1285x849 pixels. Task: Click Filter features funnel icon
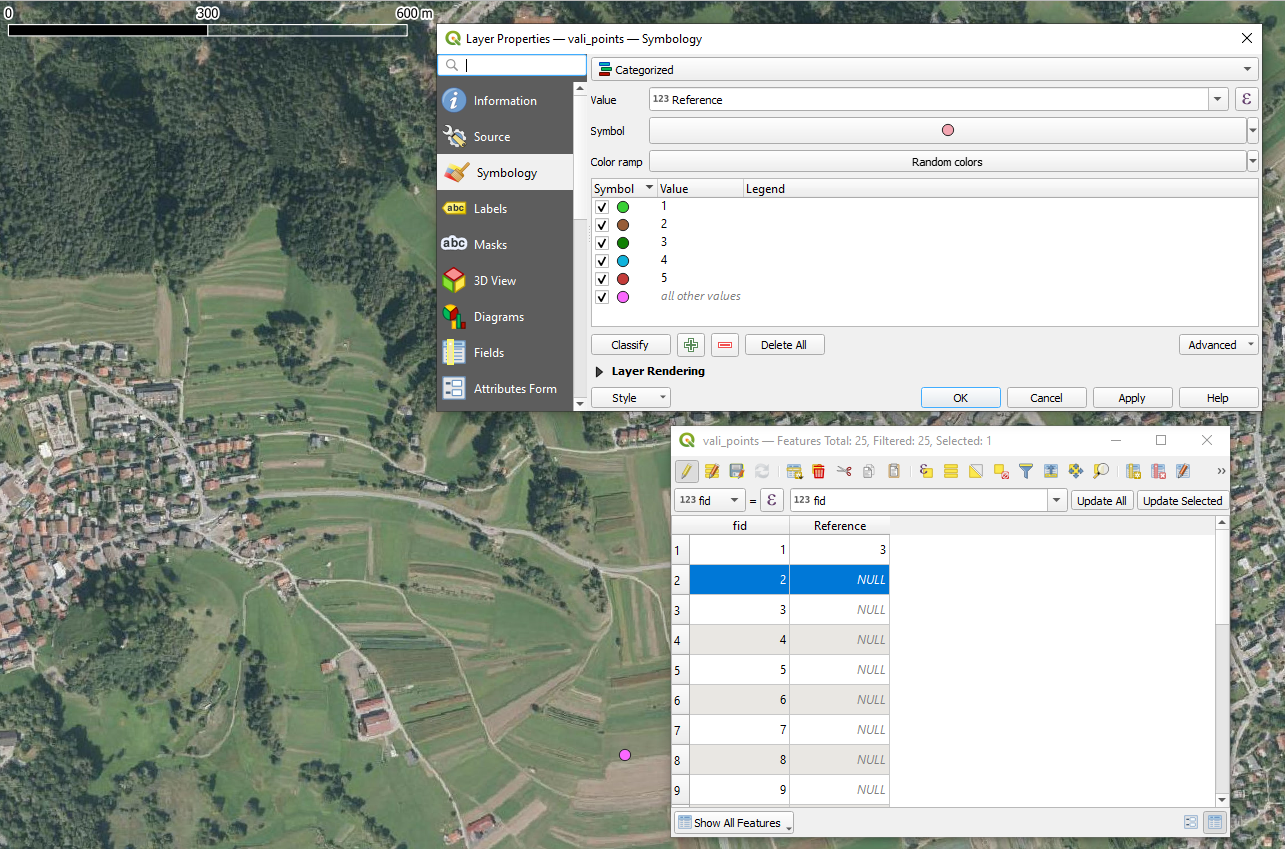coord(1026,471)
